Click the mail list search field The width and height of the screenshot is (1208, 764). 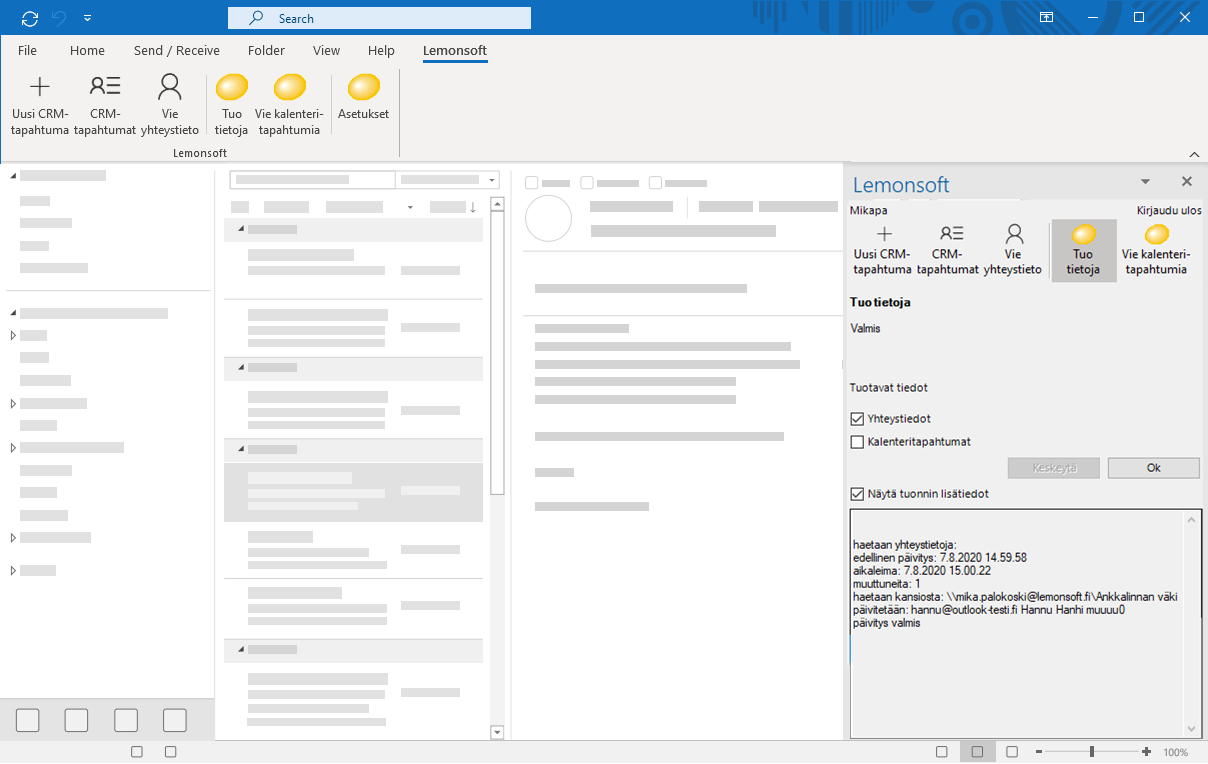(x=312, y=180)
